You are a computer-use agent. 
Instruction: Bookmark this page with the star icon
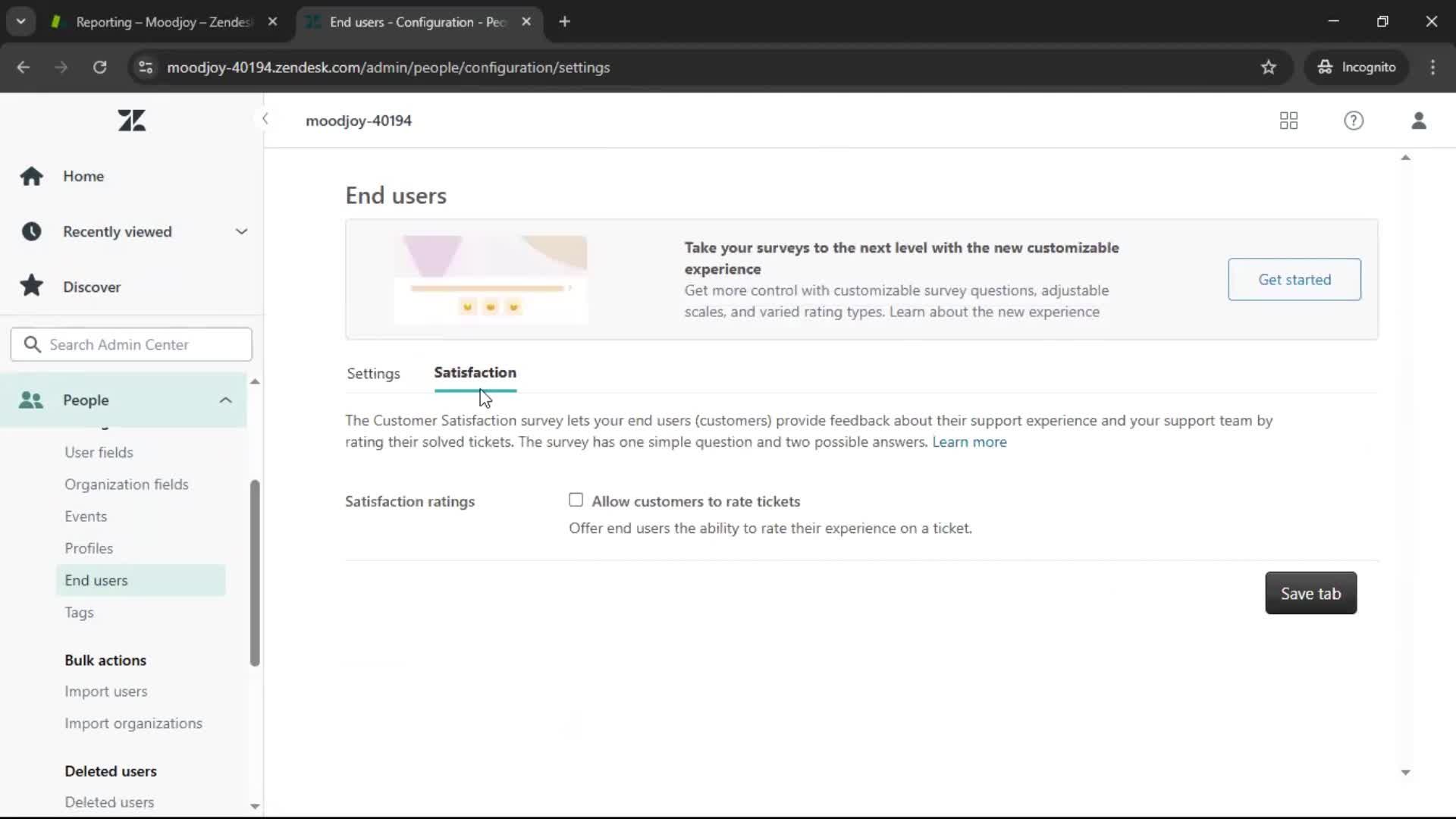tap(1269, 67)
